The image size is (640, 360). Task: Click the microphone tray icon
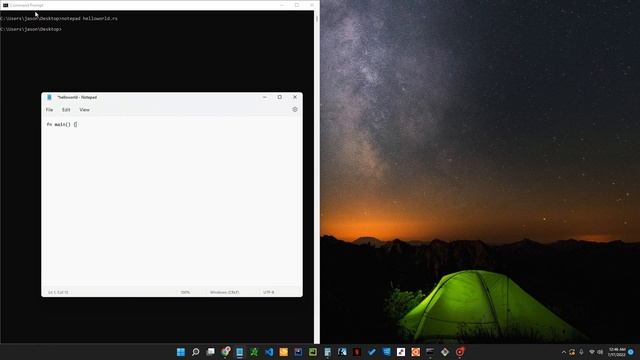pos(581,352)
